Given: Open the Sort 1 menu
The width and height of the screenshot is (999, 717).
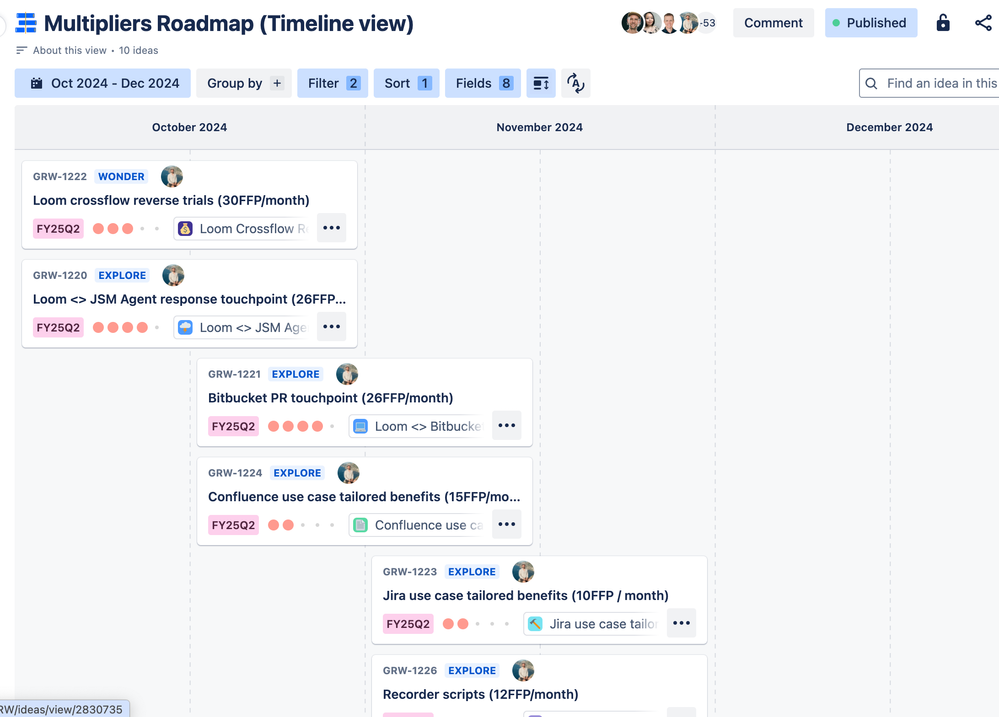Looking at the screenshot, I should coord(407,83).
